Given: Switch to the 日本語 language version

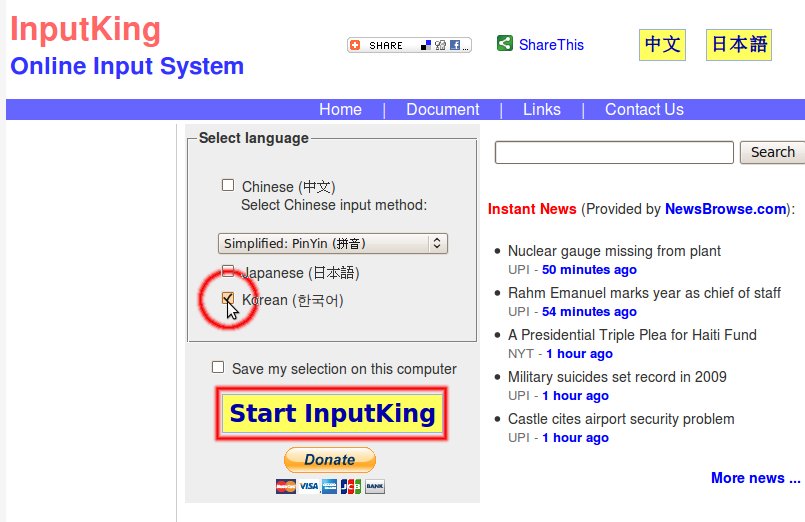Looking at the screenshot, I should point(739,45).
